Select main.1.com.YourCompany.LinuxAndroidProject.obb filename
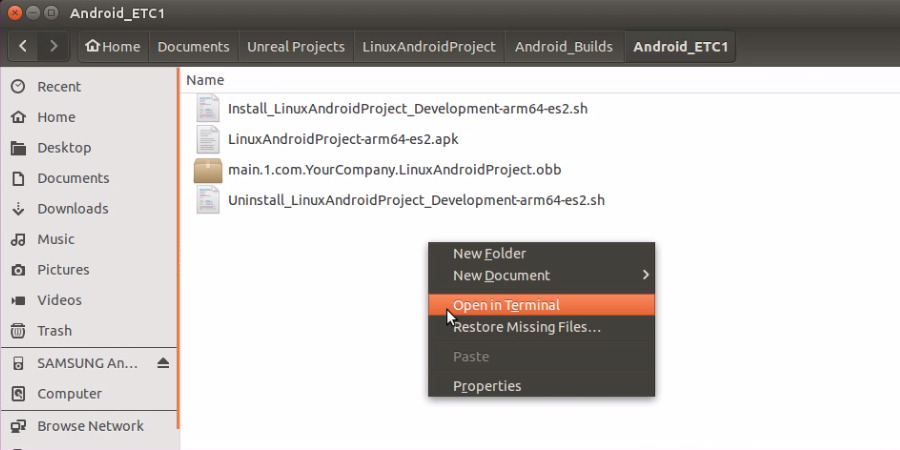Image resolution: width=900 pixels, height=450 pixels. (394, 170)
